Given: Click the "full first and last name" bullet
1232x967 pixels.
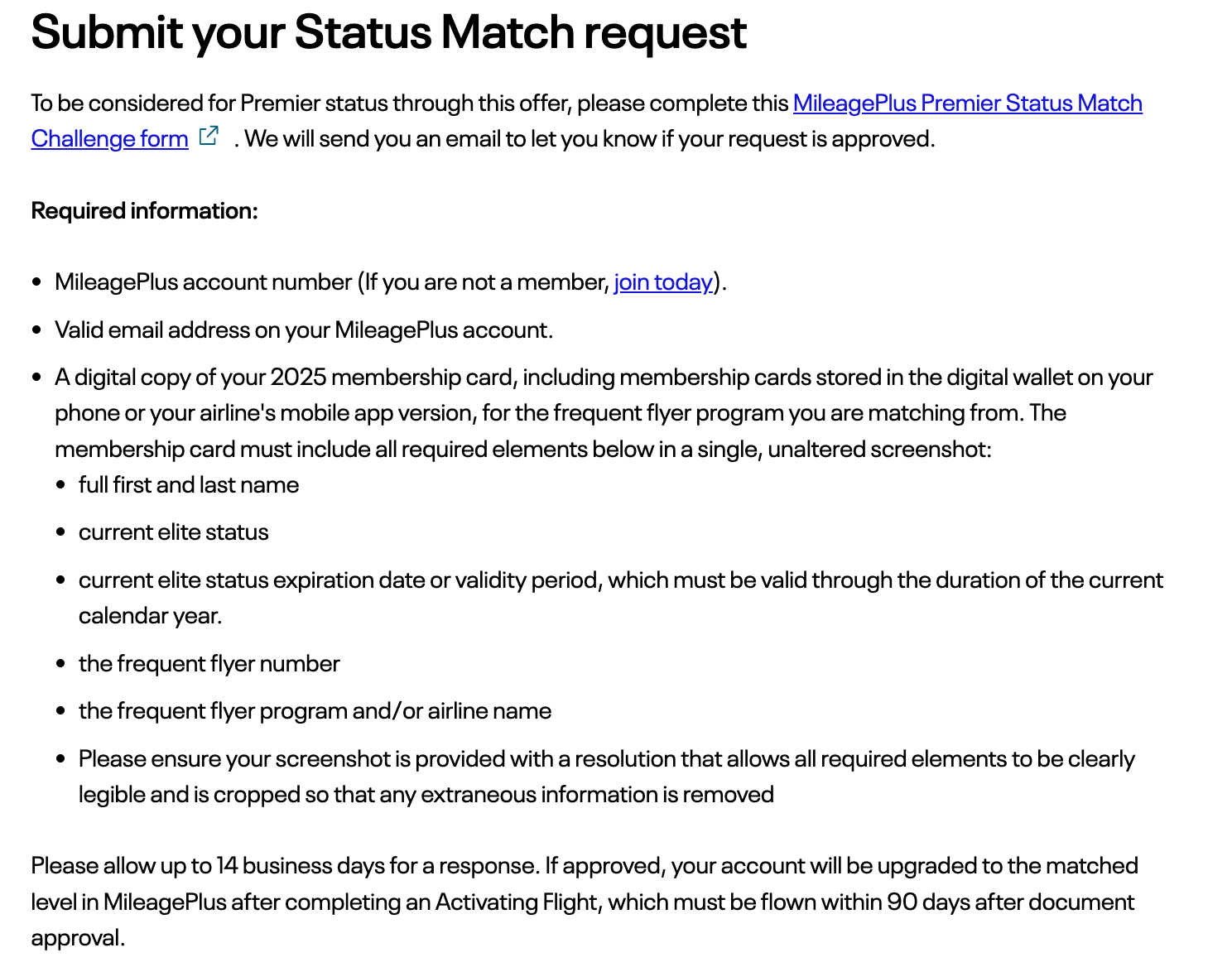Looking at the screenshot, I should 189,485.
